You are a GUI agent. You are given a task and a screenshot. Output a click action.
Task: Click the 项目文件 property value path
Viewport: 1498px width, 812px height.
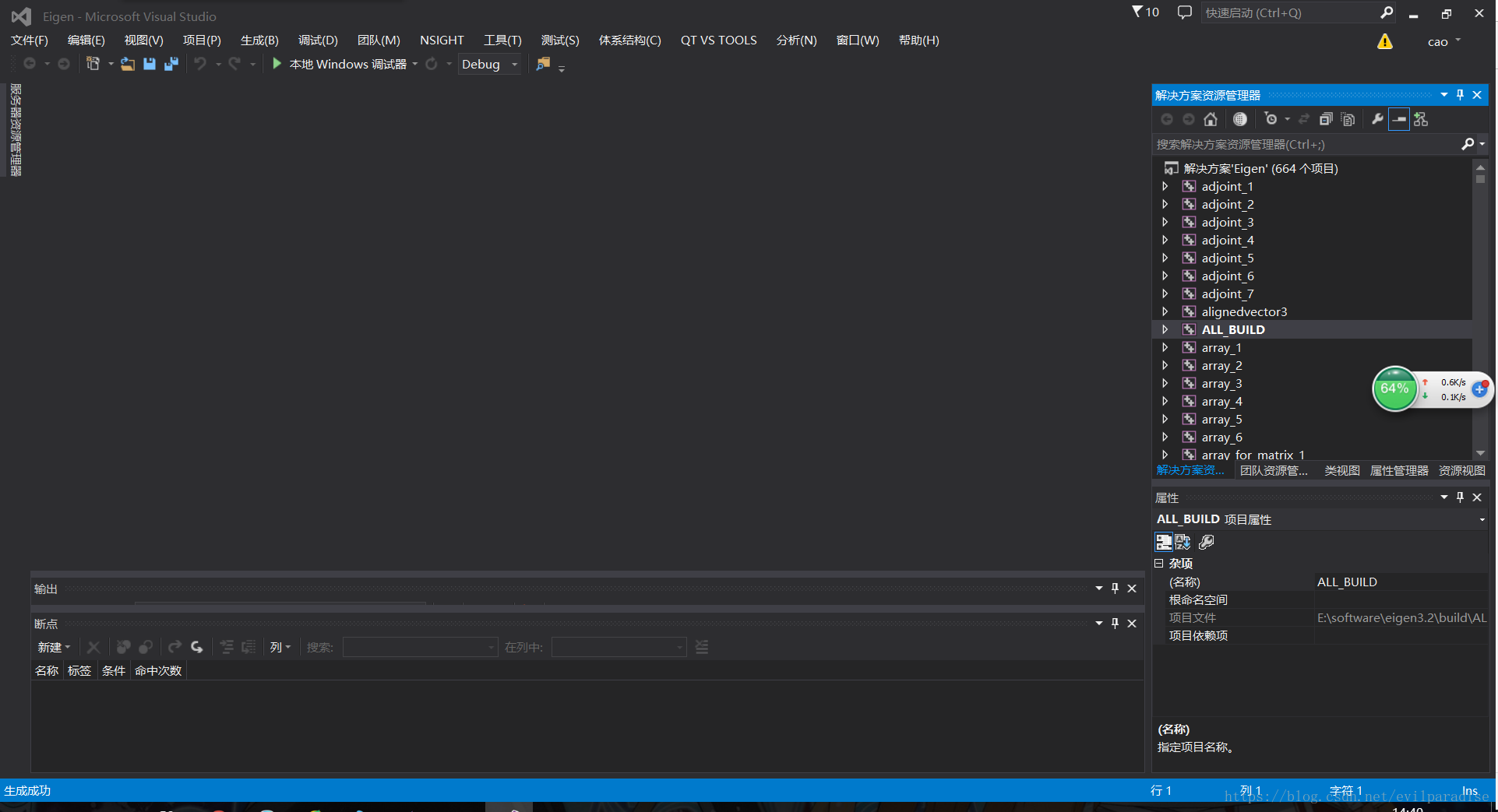(1401, 617)
